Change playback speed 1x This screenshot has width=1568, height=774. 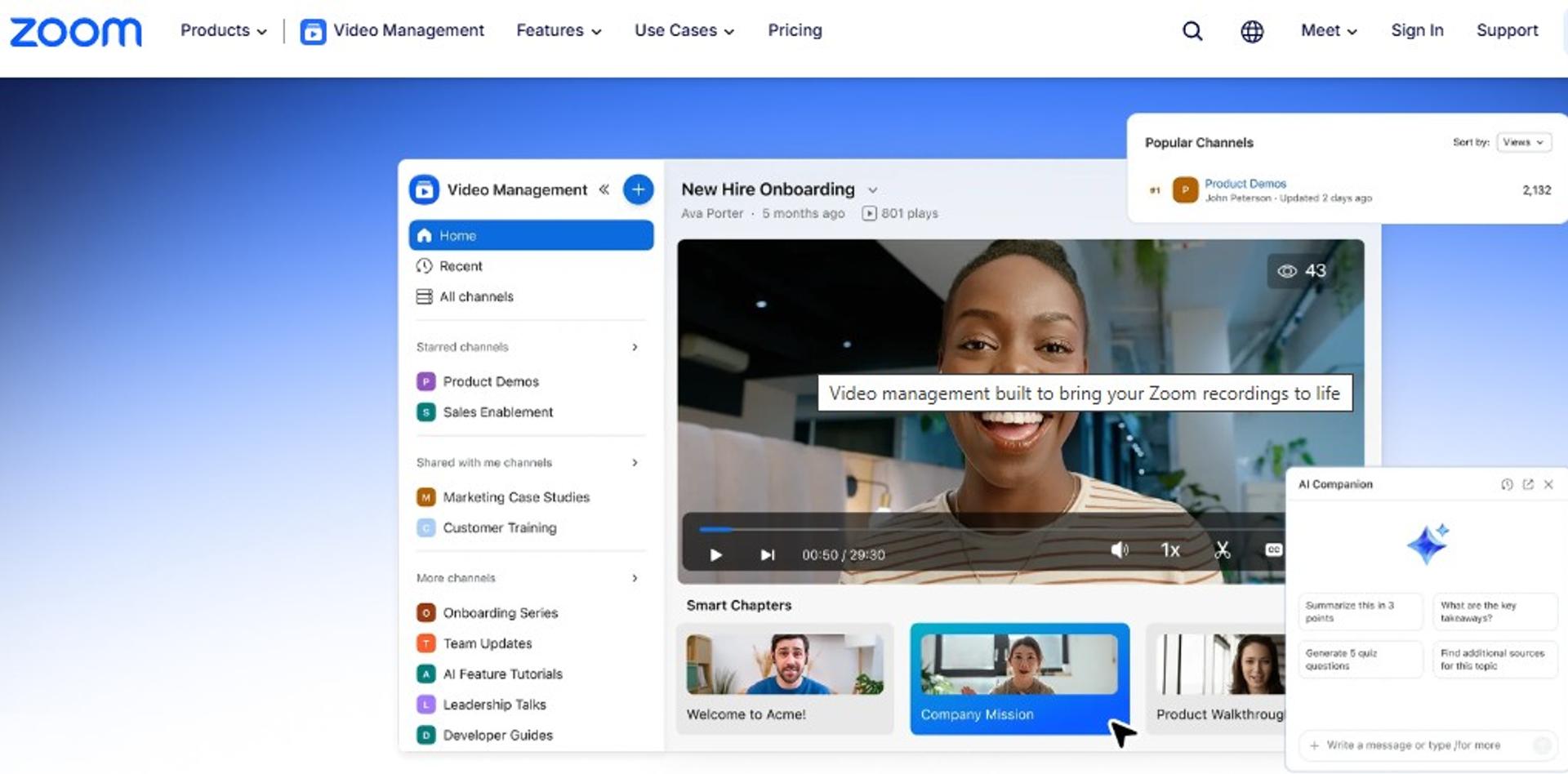click(1170, 550)
